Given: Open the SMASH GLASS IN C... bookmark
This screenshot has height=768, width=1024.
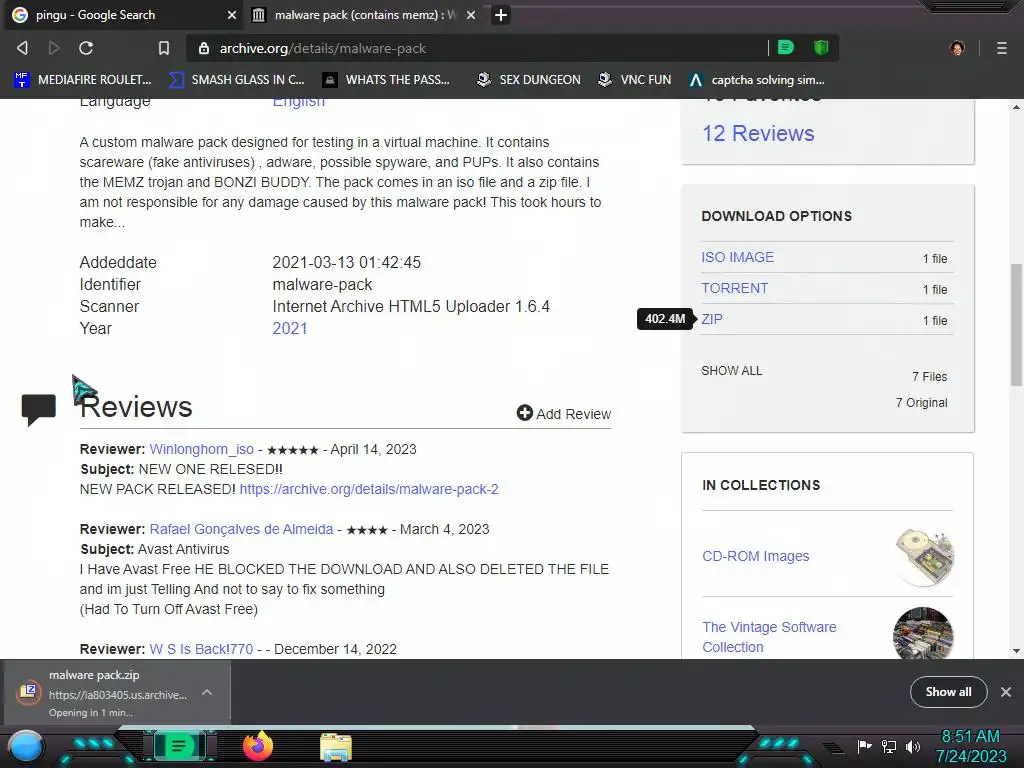Looking at the screenshot, I should click(x=237, y=80).
